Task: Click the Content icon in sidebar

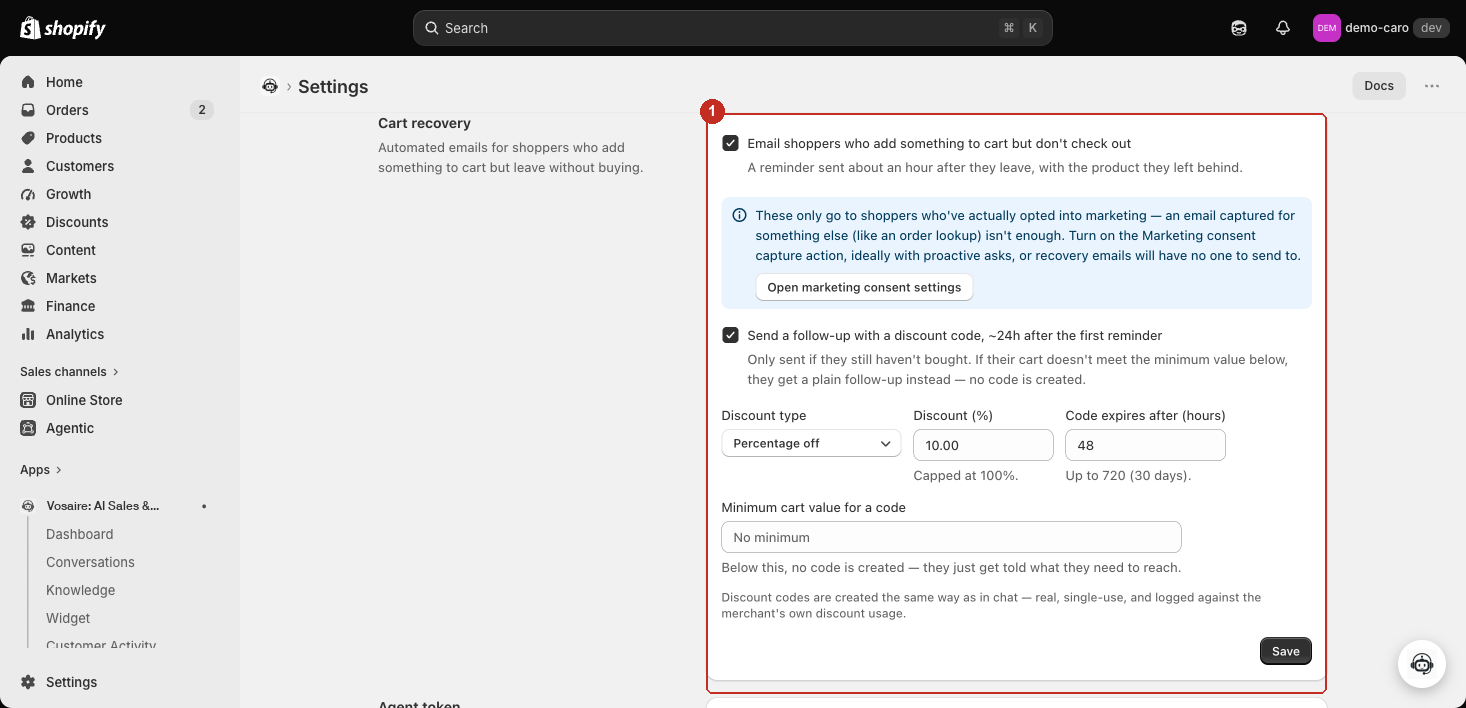Action: [x=28, y=250]
